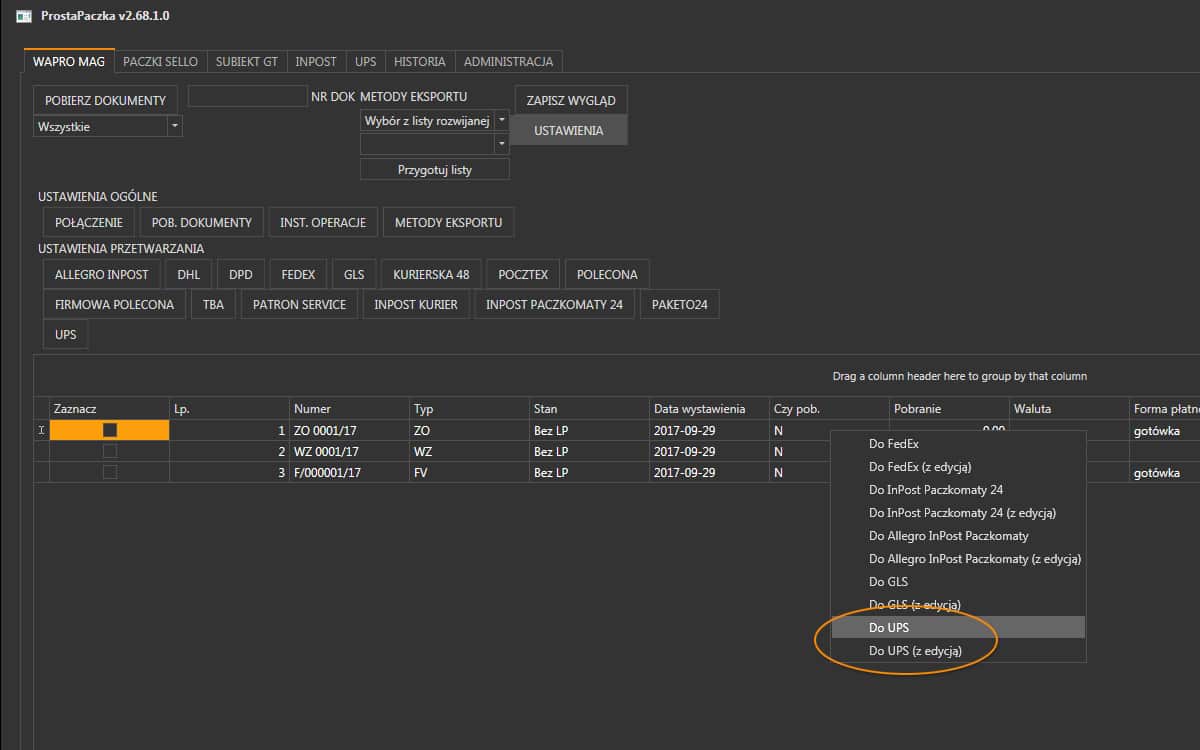Choose 'Do UPS (z edycją)' menu entry
This screenshot has height=750, width=1200.
tap(958, 650)
